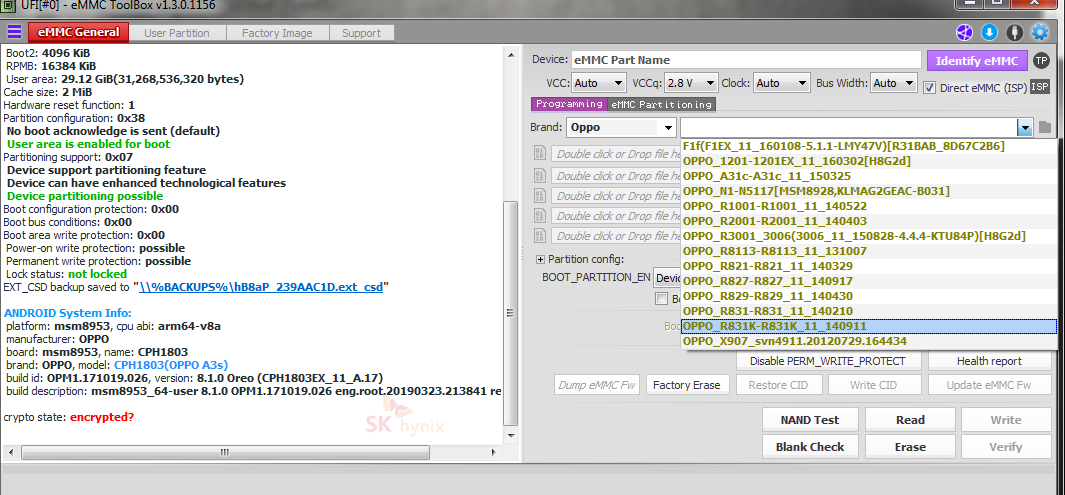Image resolution: width=1065 pixels, height=495 pixels.
Task: Open the BOOT_PARTITION_EN dropdown
Action: point(667,278)
